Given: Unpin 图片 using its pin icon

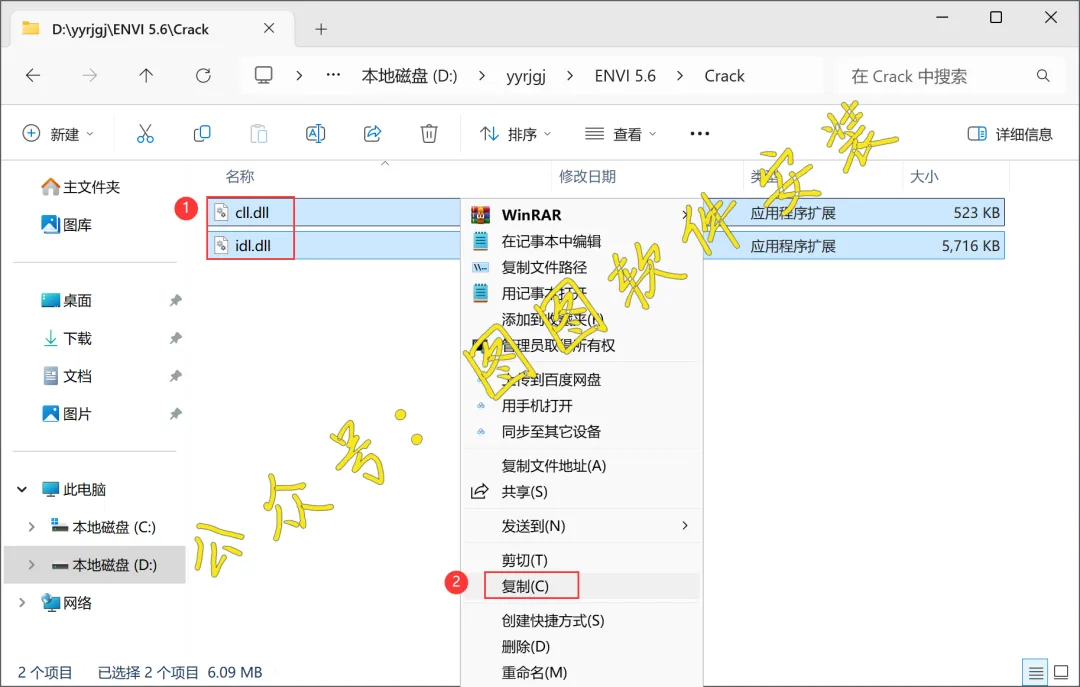Looking at the screenshot, I should 176,414.
